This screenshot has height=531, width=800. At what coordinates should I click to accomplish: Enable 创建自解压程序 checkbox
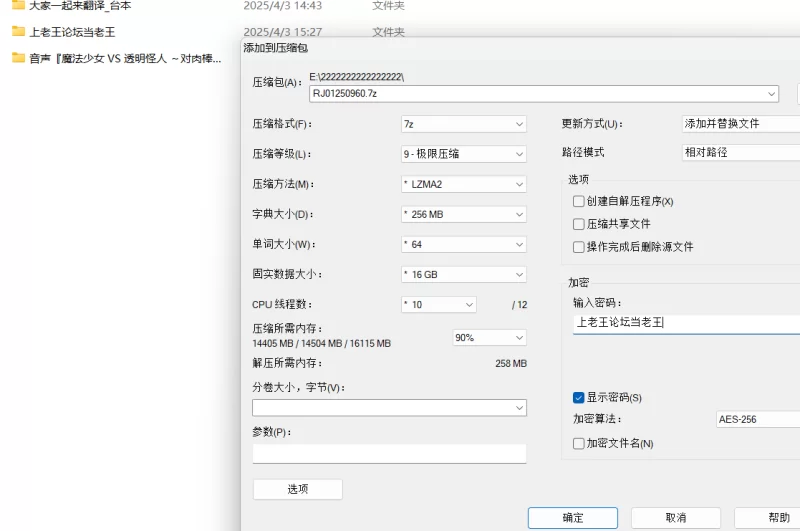[x=579, y=201]
